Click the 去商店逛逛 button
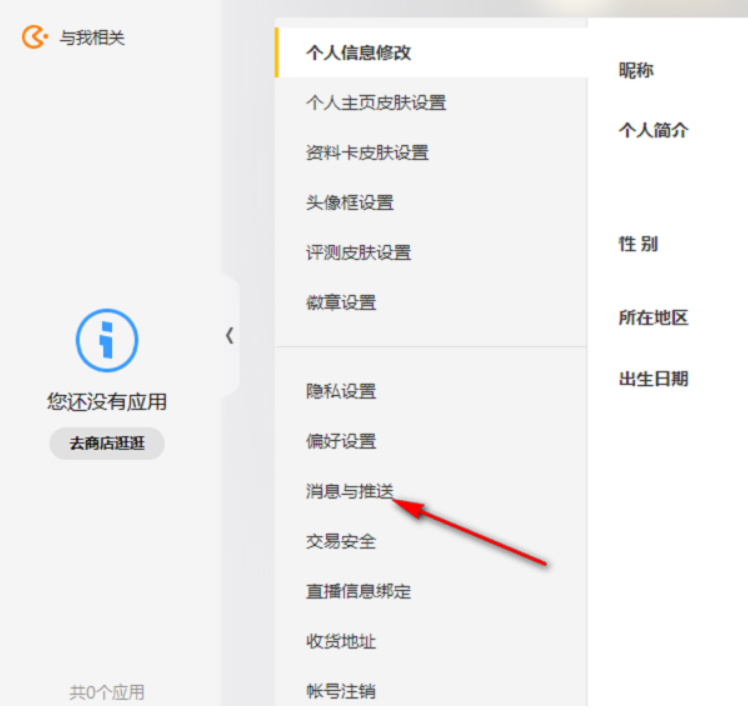The width and height of the screenshot is (748, 712). pos(107,443)
